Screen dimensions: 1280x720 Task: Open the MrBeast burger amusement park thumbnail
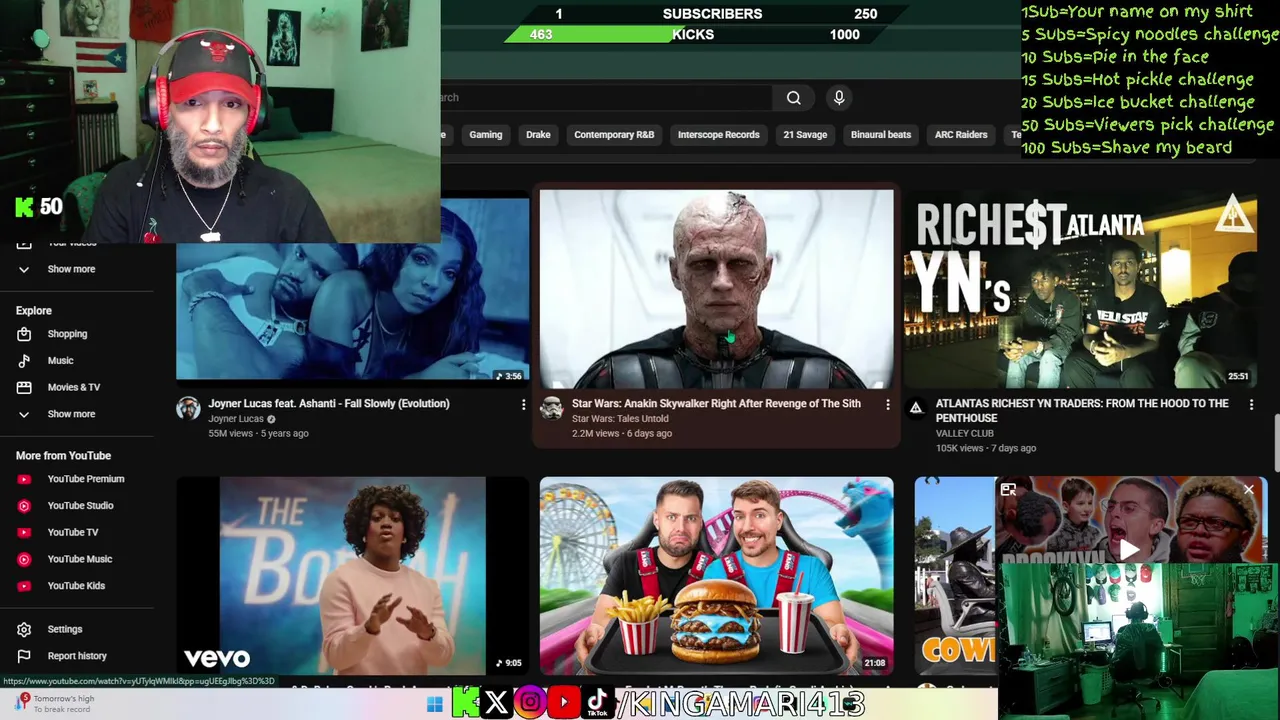[717, 576]
